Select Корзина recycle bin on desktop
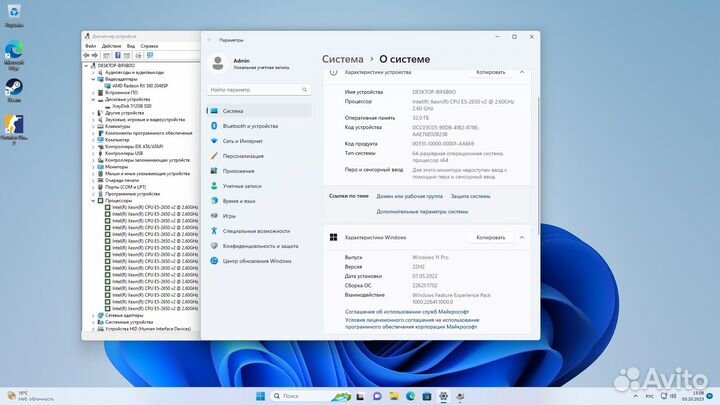 point(14,16)
